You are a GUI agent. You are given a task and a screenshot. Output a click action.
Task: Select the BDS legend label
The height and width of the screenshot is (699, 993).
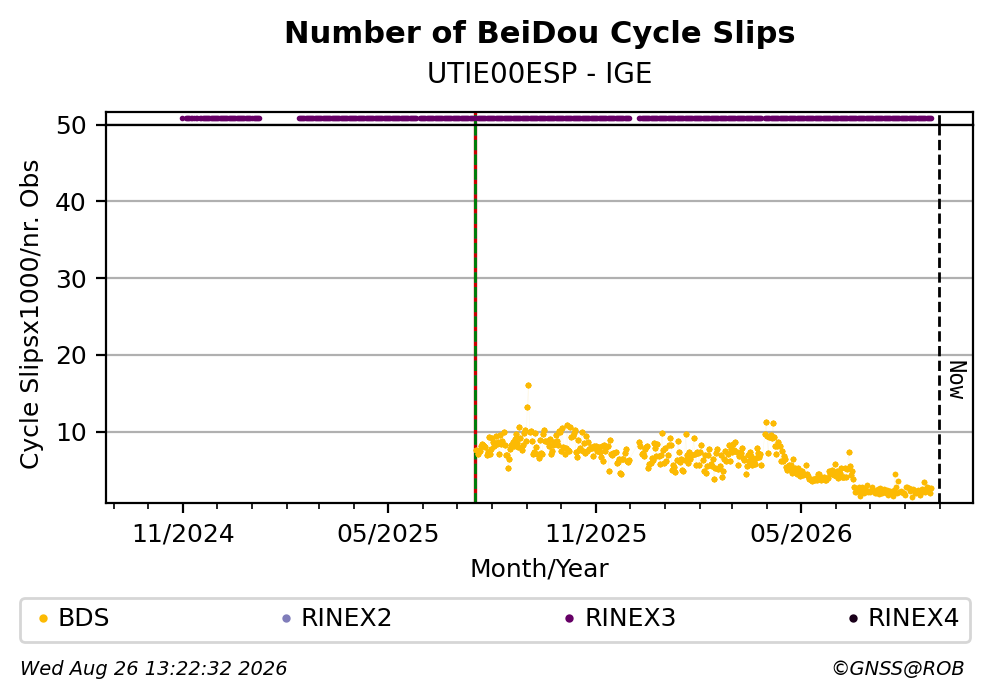tap(84, 618)
